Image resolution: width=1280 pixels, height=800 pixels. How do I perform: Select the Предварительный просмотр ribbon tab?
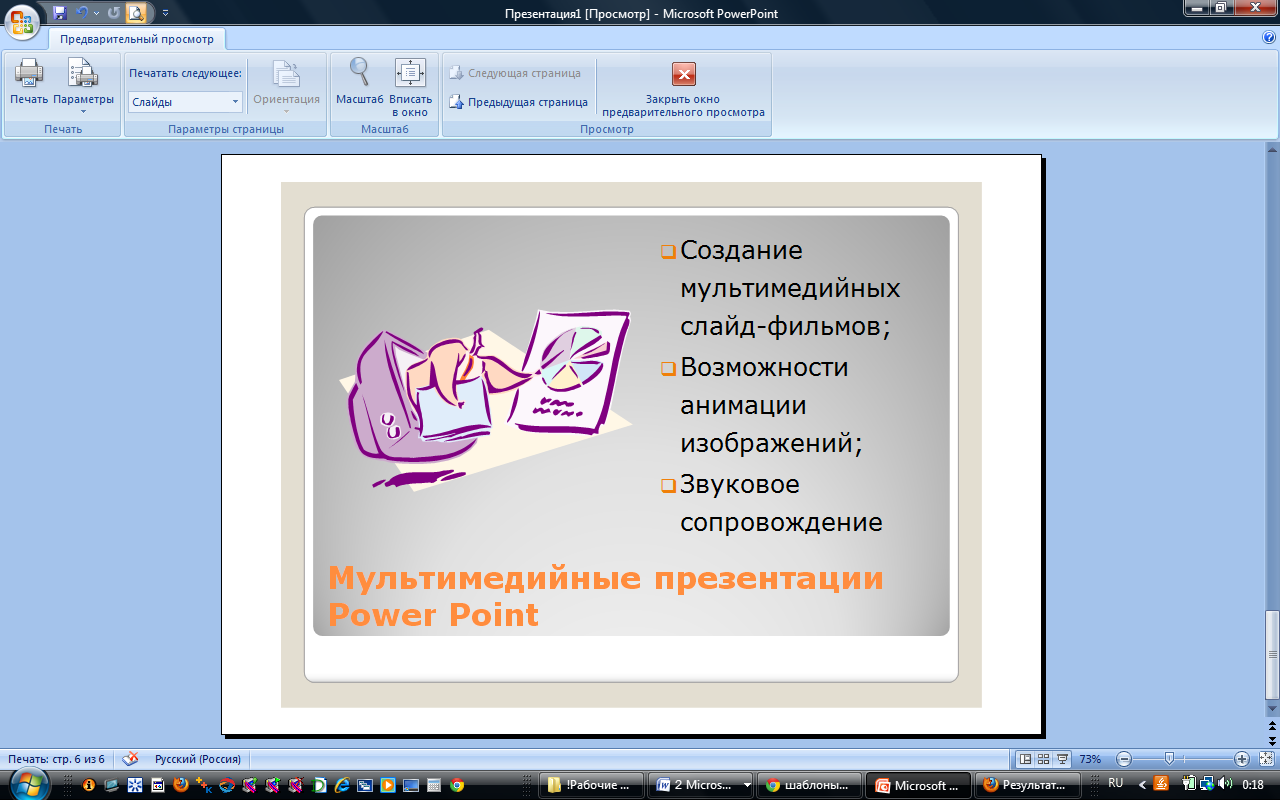click(x=136, y=39)
